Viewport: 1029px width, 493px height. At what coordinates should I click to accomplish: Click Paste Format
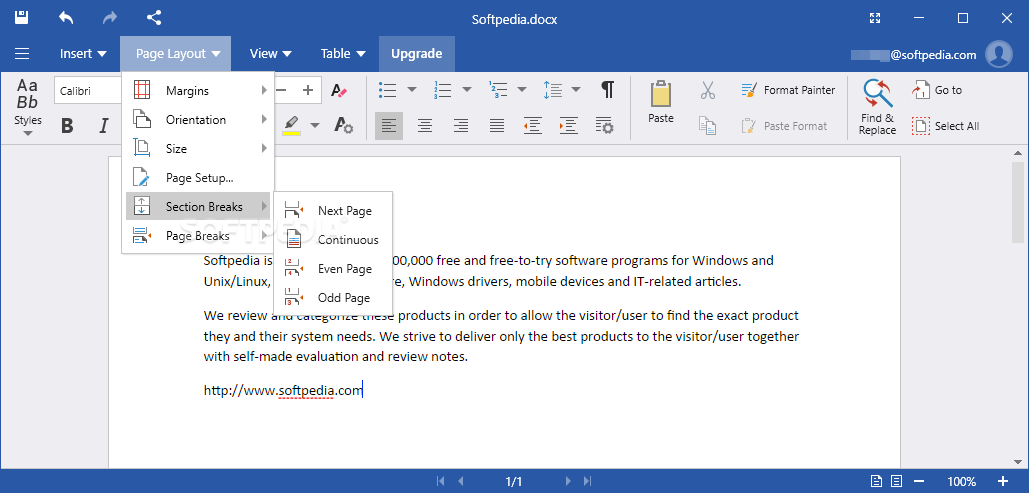pyautogui.click(x=784, y=125)
